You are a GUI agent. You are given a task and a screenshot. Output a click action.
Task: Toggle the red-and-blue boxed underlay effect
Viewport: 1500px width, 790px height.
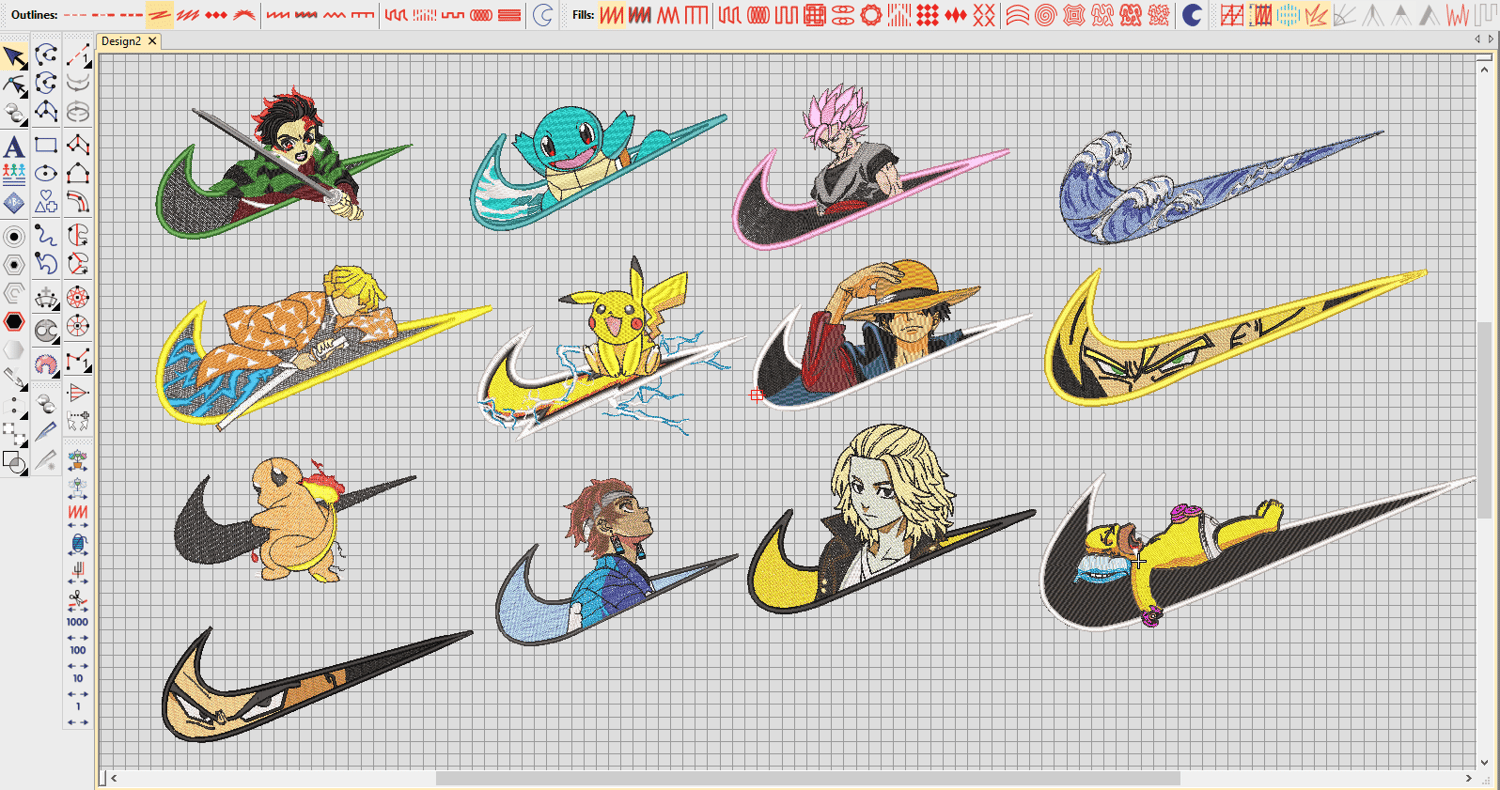(x=1260, y=15)
